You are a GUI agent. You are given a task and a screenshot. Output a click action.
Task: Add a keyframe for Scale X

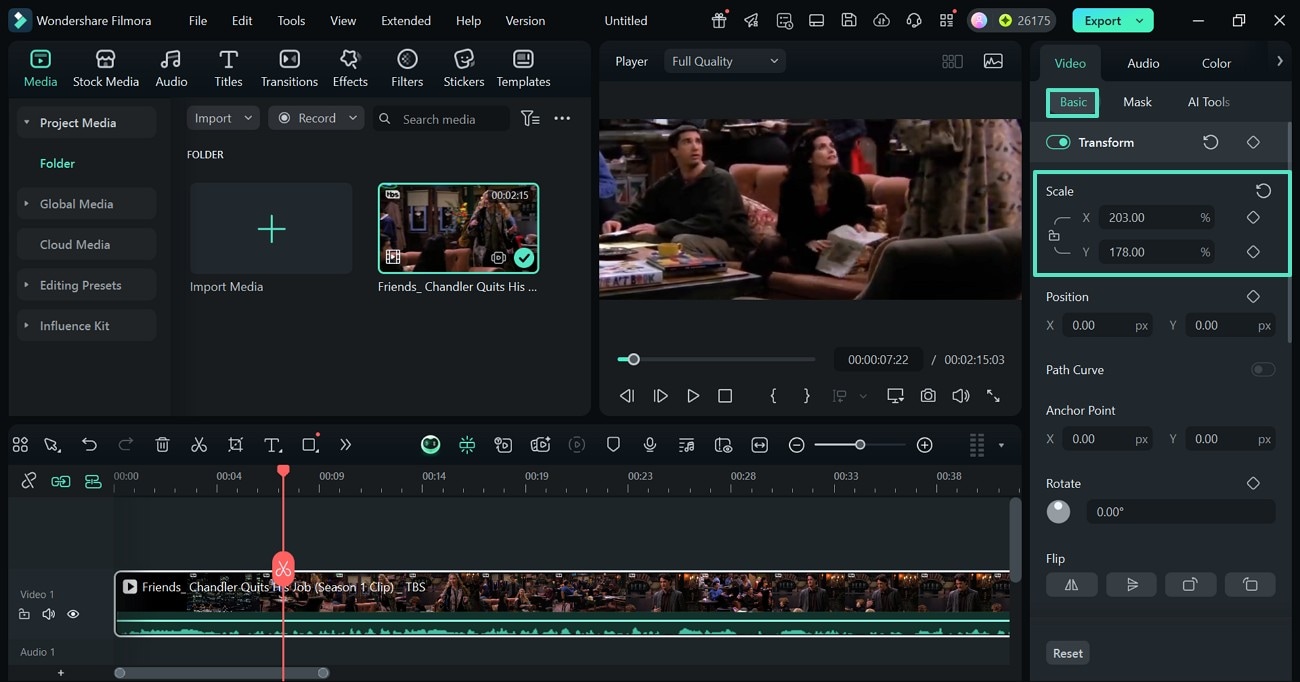point(1253,217)
